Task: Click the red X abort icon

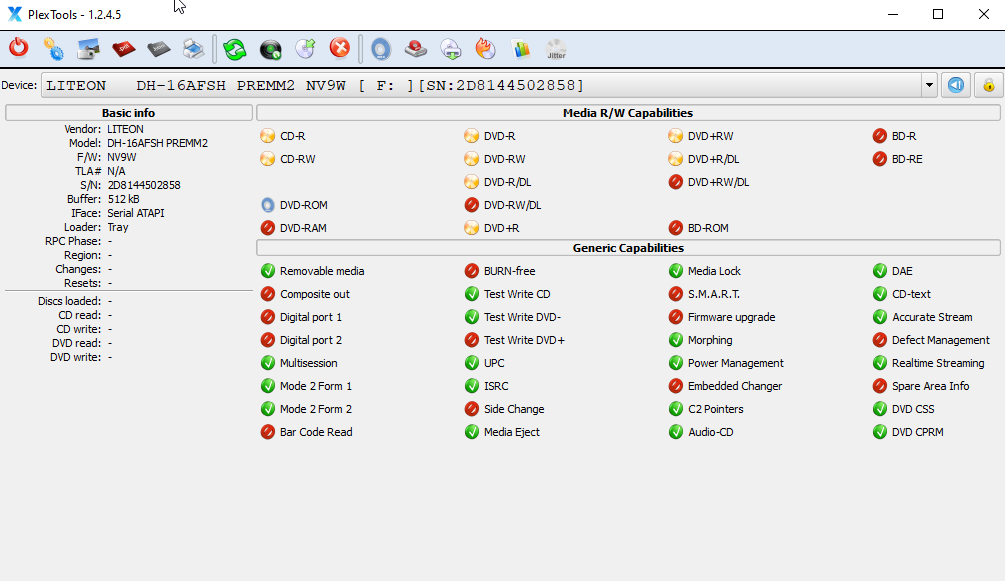Action: (340, 48)
